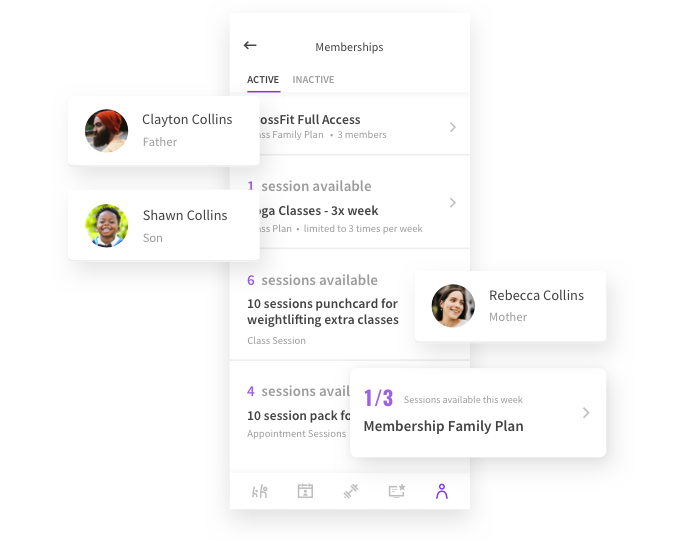Image resolution: width=700 pixels, height=542 pixels.
Task: Expand CrossFit Full Access chevron
Action: pyautogui.click(x=453, y=127)
